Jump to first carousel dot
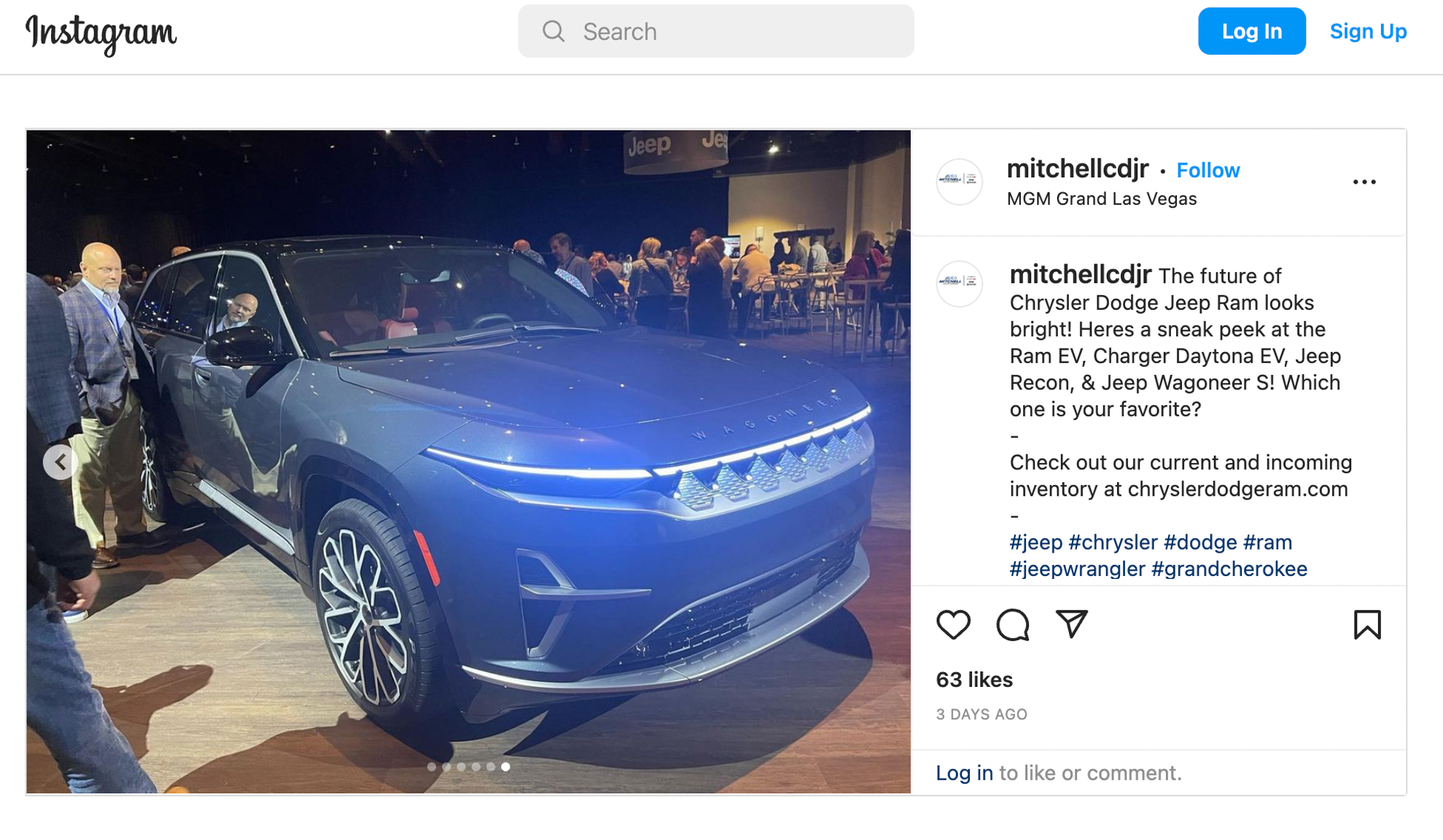The width and height of the screenshot is (1443, 840). 432,766
